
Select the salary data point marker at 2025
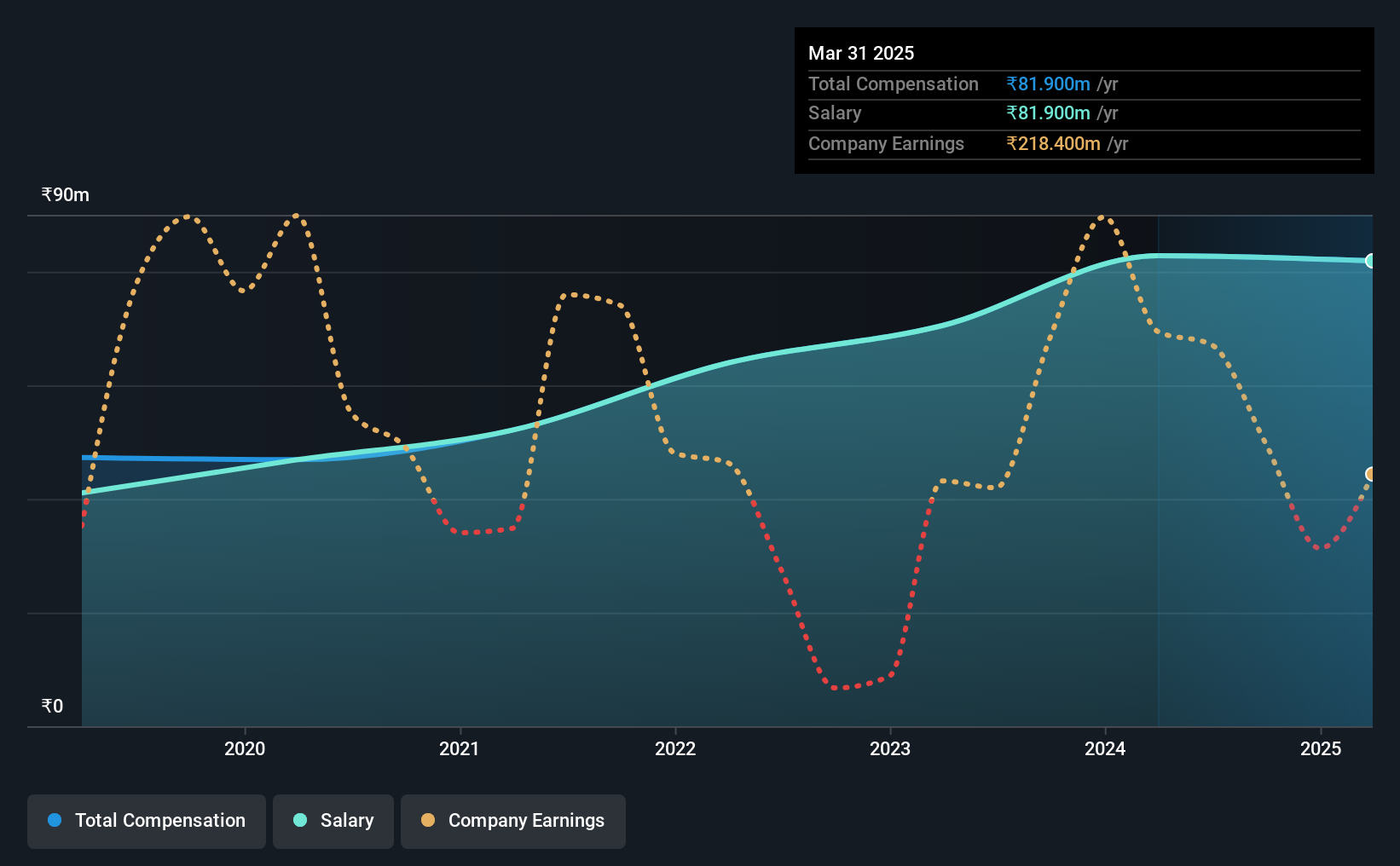(x=1371, y=261)
